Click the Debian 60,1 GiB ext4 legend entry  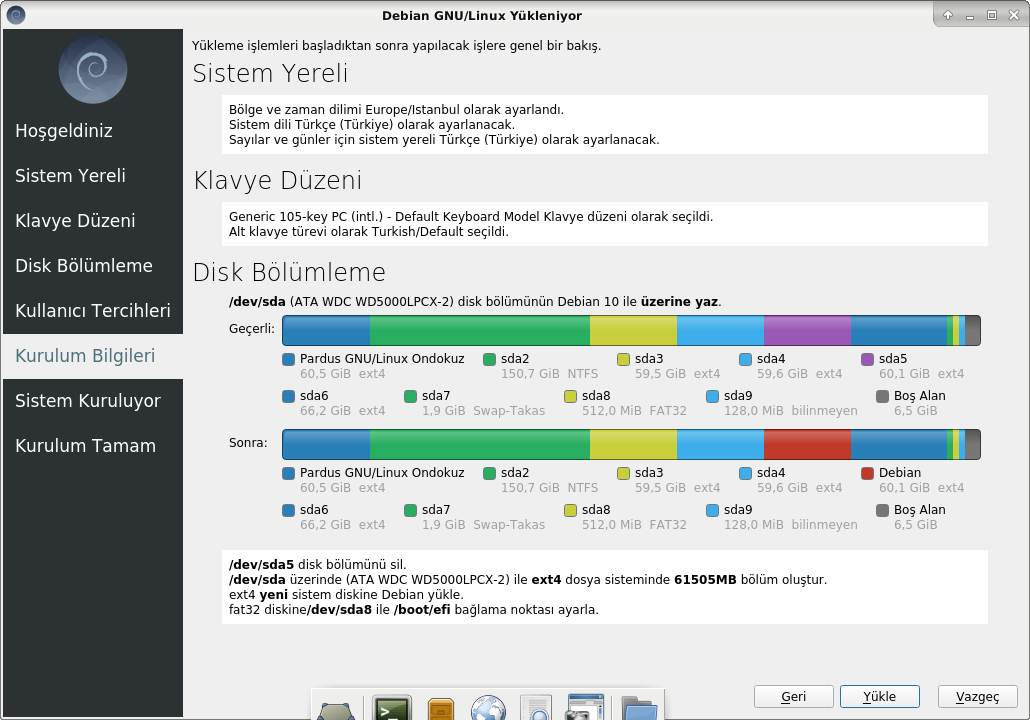tap(913, 480)
